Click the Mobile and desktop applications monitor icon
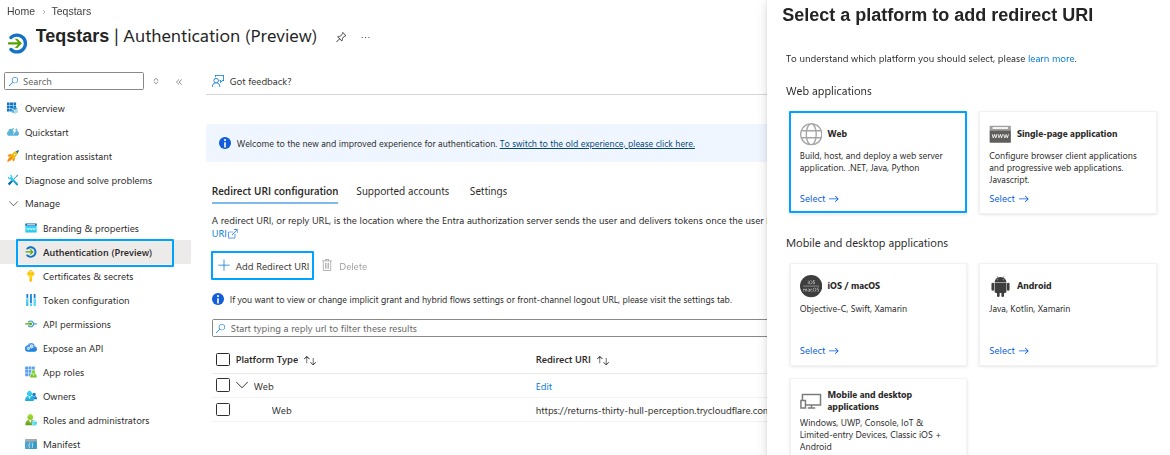 point(811,401)
